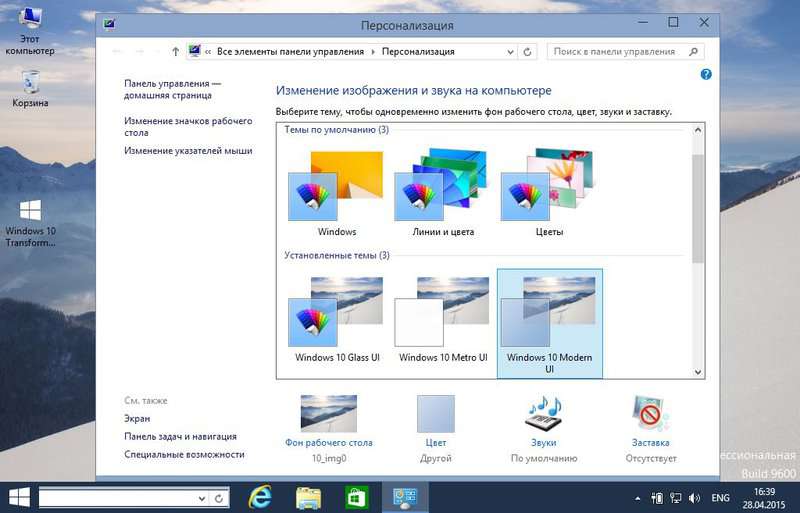Apply the Windows 10 Metro UI theme

(x=443, y=319)
